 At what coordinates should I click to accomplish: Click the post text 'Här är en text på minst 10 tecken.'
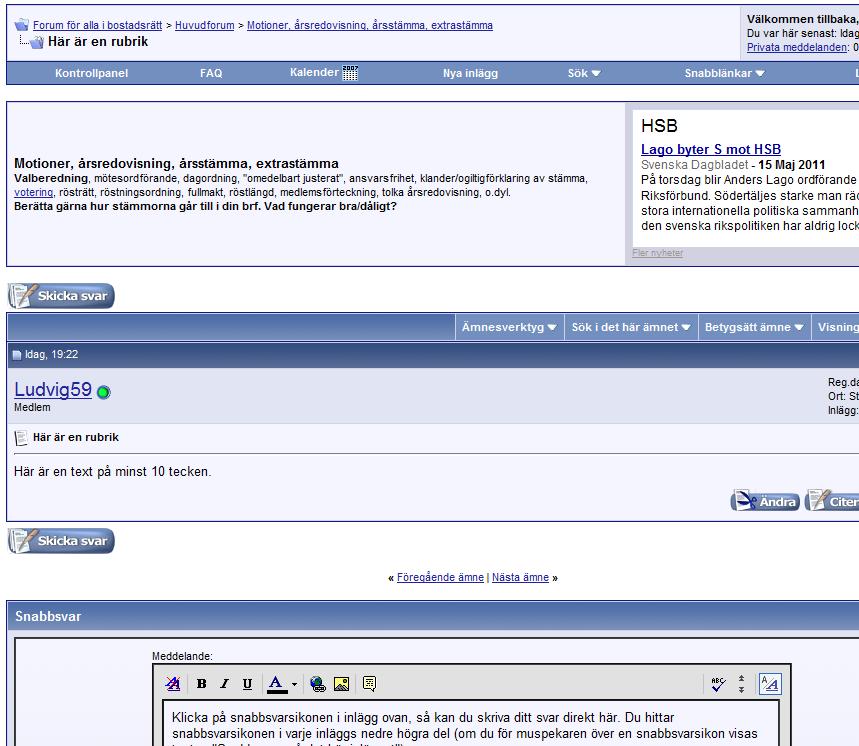[x=112, y=472]
